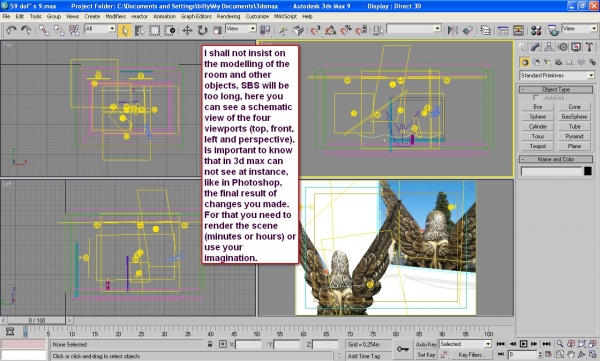Toggle Percent Snap icon
The width and height of the screenshot is (600, 361).
346,30
